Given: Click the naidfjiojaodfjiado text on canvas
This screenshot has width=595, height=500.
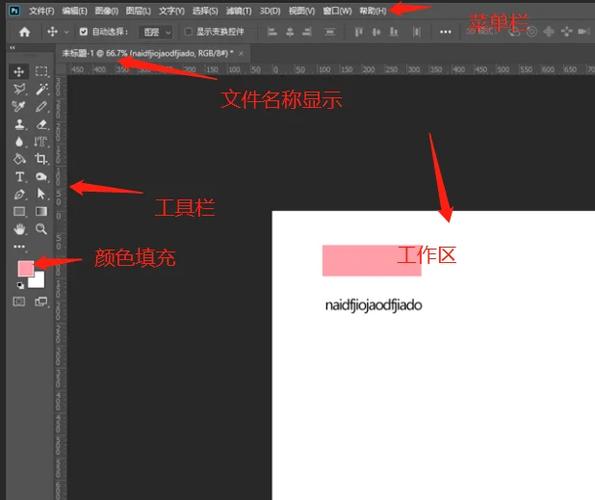Looking at the screenshot, I should coord(373,305).
